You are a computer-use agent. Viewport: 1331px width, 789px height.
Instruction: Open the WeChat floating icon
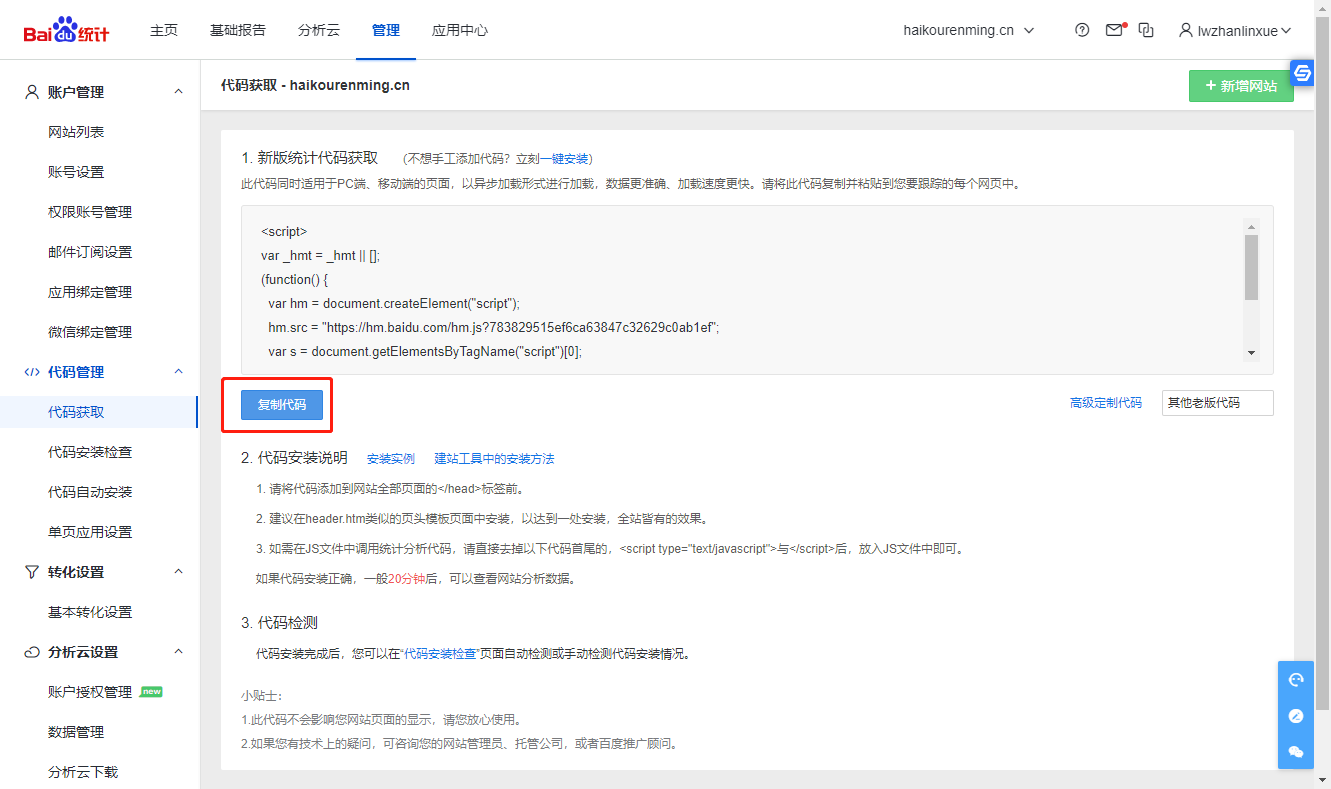coord(1296,752)
